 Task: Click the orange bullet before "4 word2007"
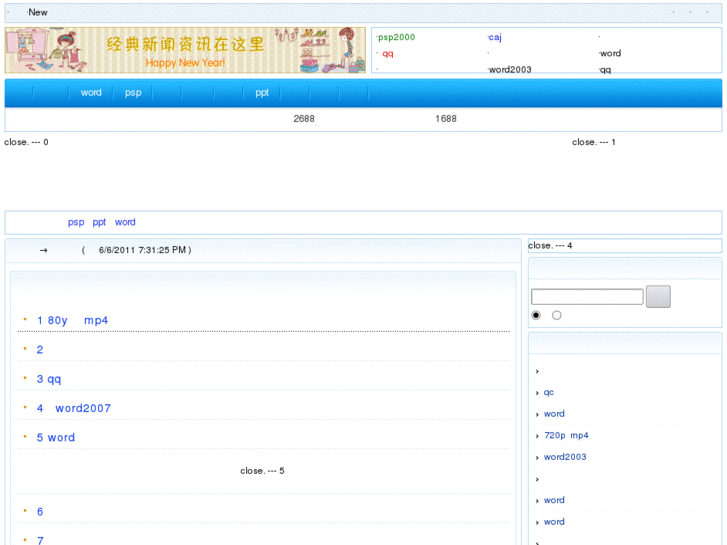coord(25,408)
